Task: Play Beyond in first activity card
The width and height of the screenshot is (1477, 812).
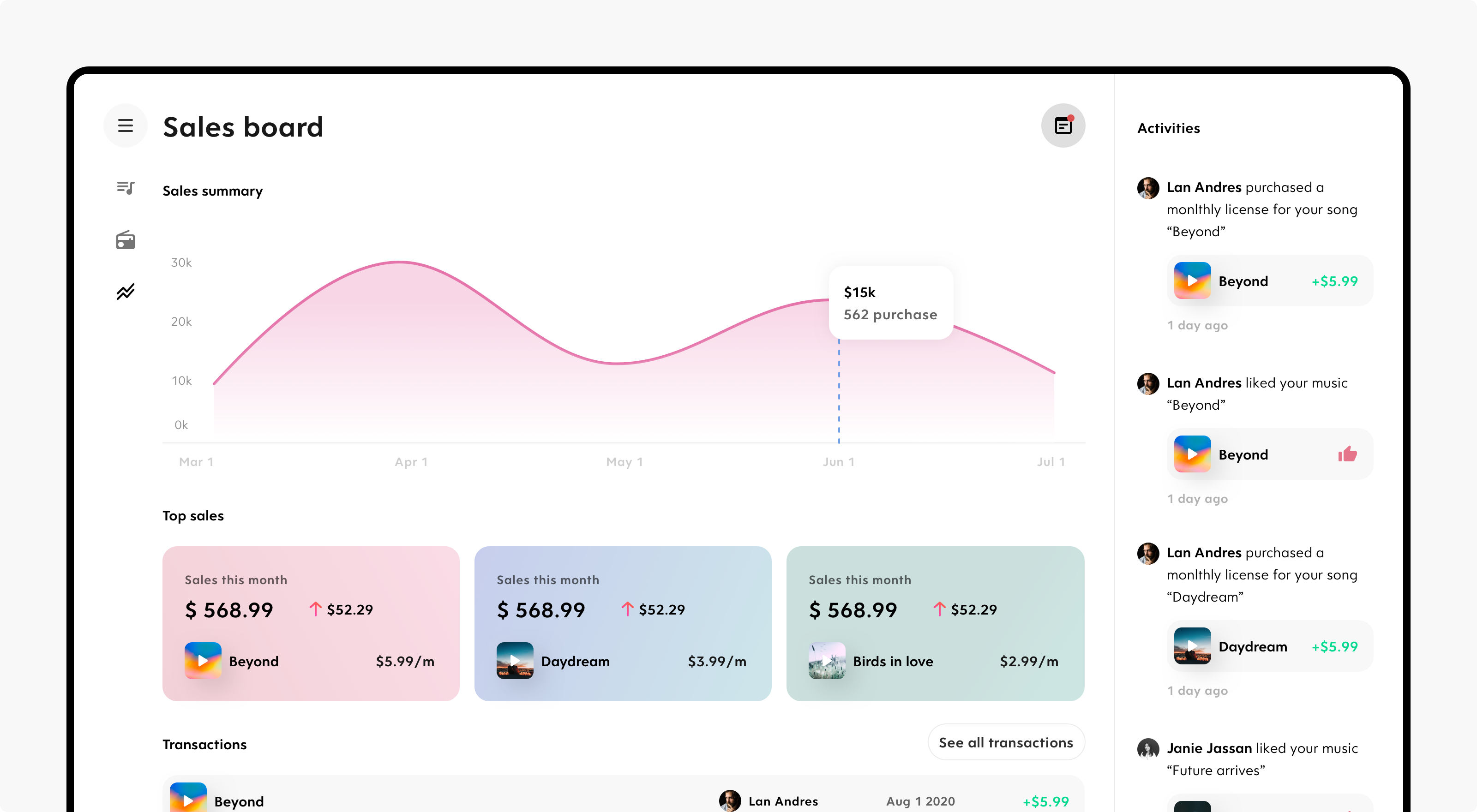Action: point(1192,281)
